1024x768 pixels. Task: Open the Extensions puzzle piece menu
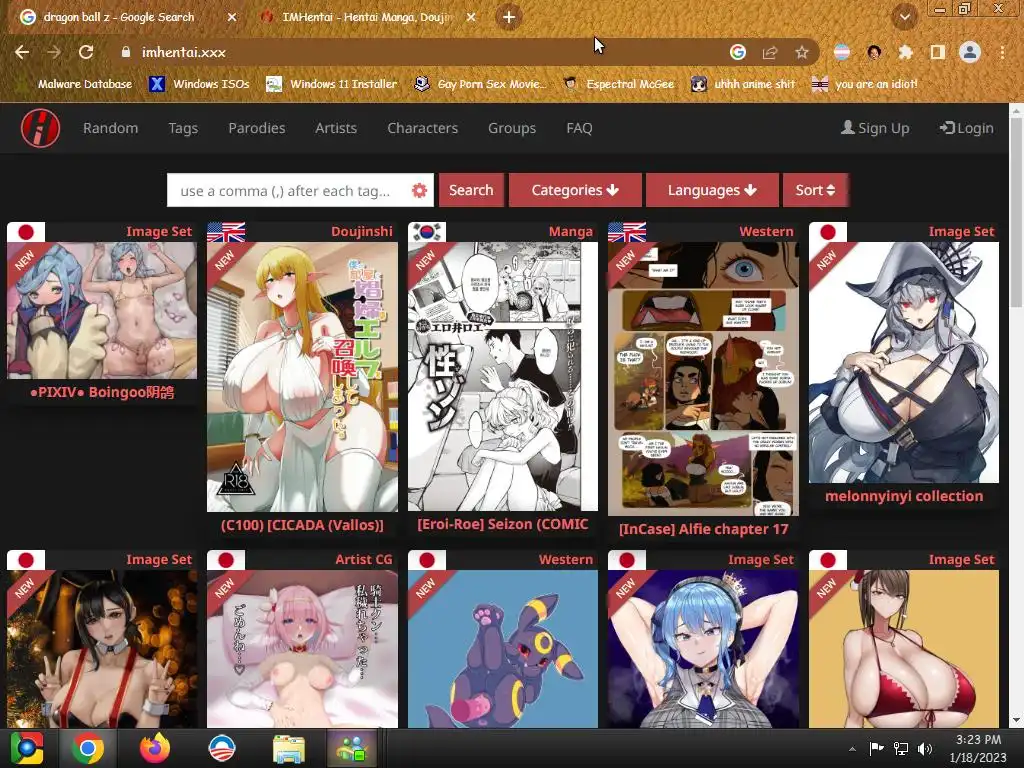tap(905, 52)
